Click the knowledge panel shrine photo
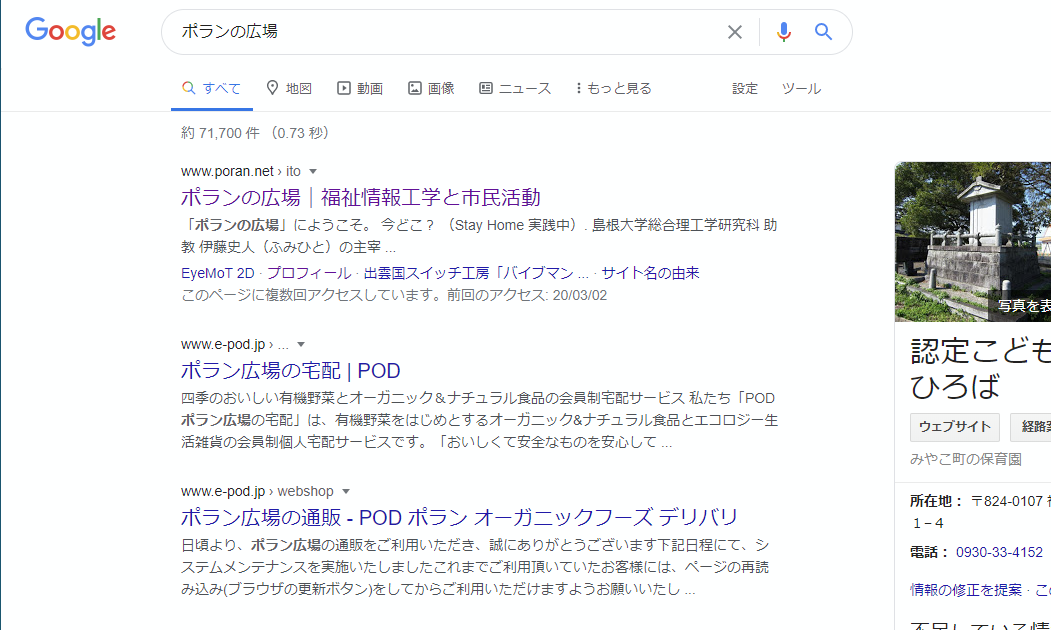The image size is (1051, 630). click(x=973, y=242)
